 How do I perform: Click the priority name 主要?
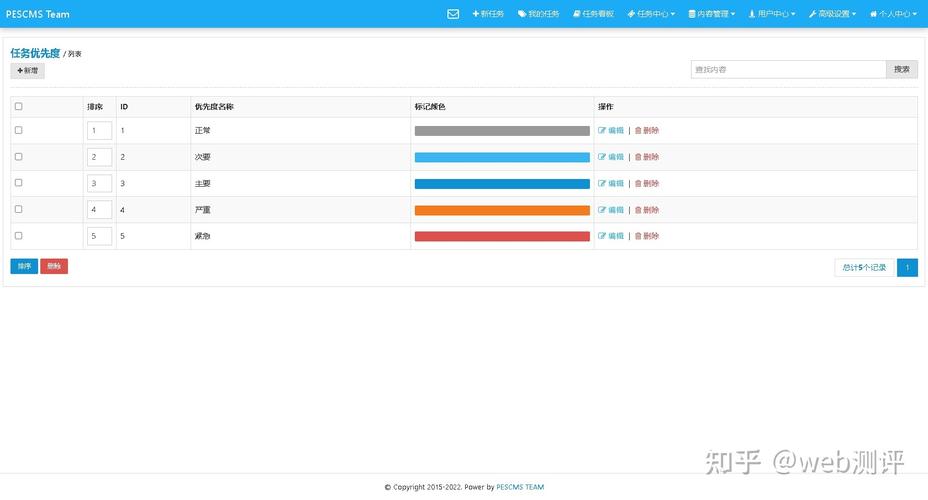tap(202, 183)
